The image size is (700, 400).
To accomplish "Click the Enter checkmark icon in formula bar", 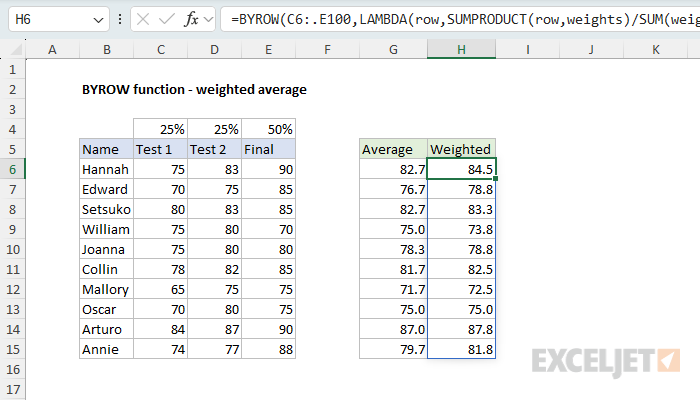I will click(167, 19).
